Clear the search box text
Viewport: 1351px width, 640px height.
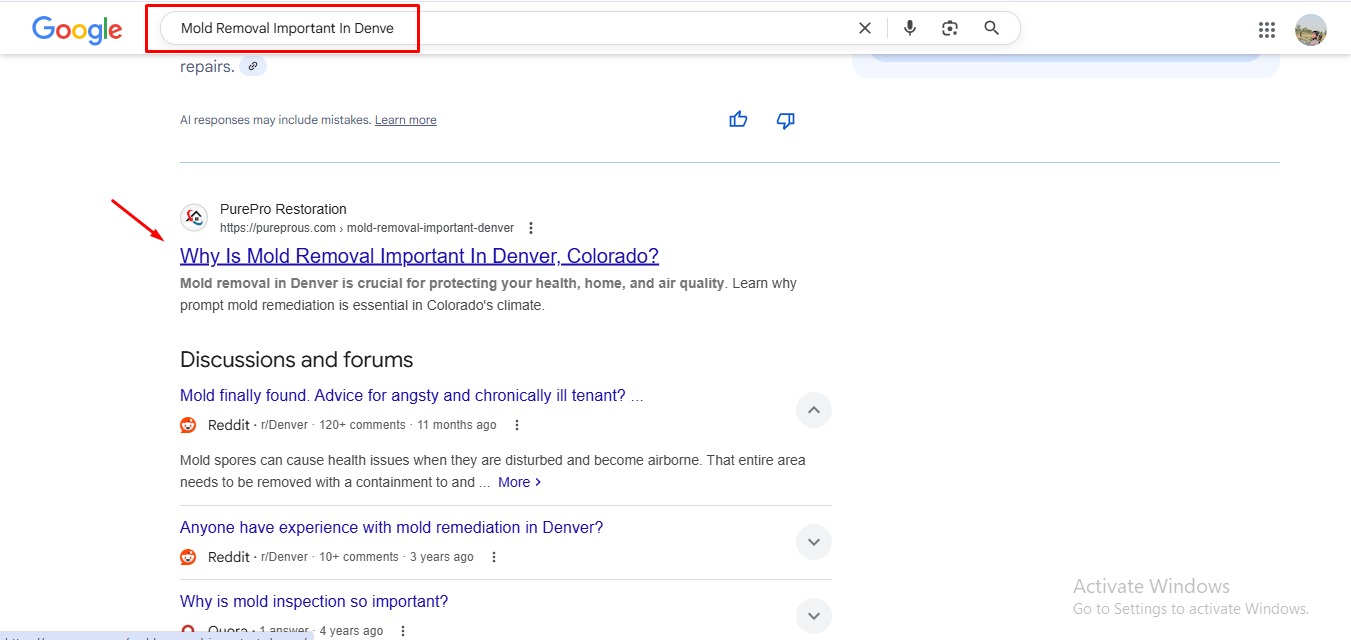[865, 28]
